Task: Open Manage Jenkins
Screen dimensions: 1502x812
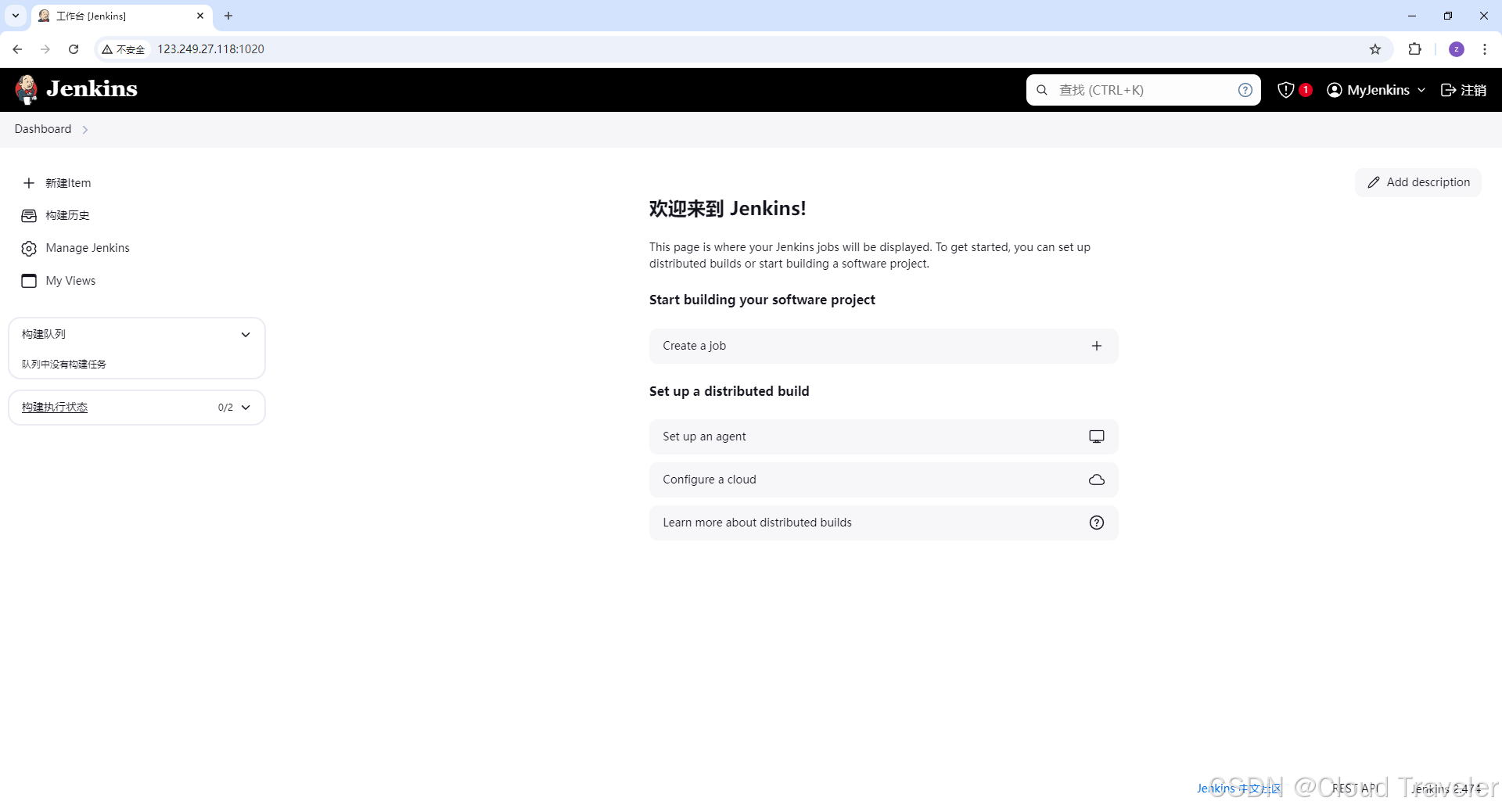Action: [x=88, y=248]
